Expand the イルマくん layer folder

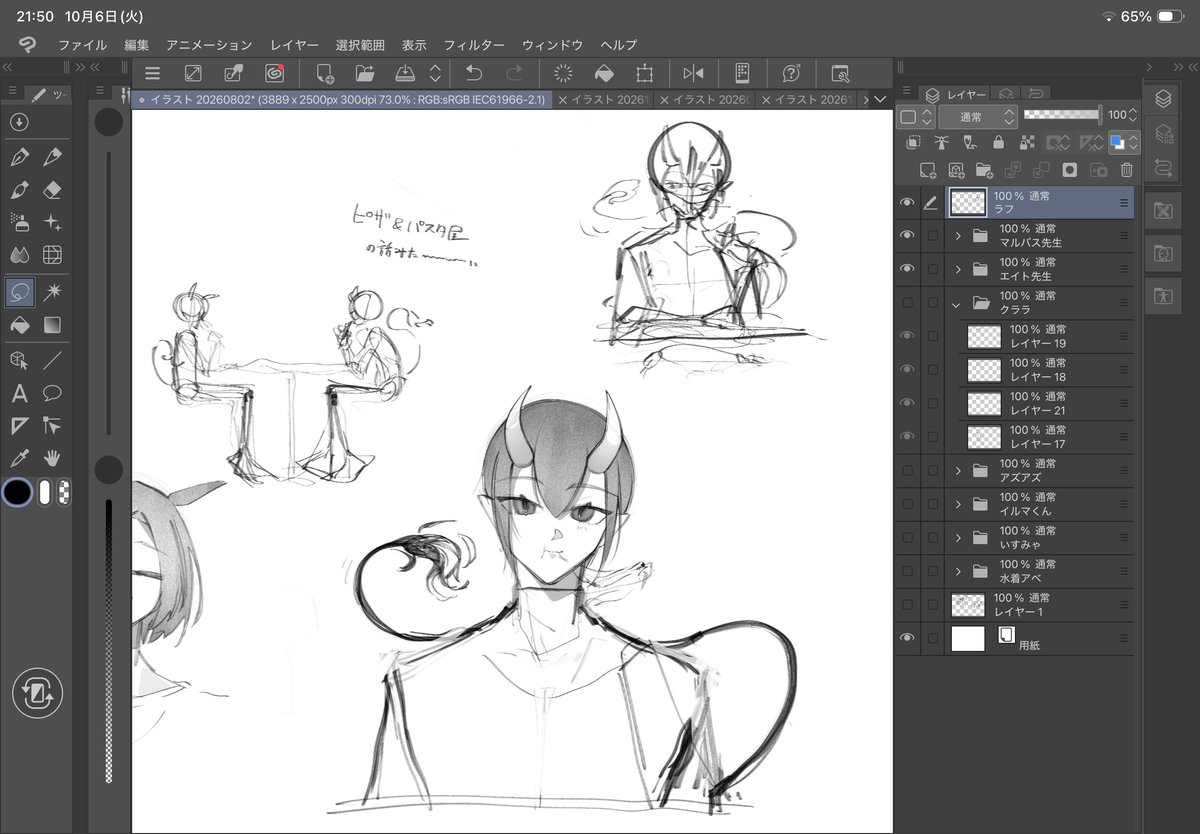point(958,504)
